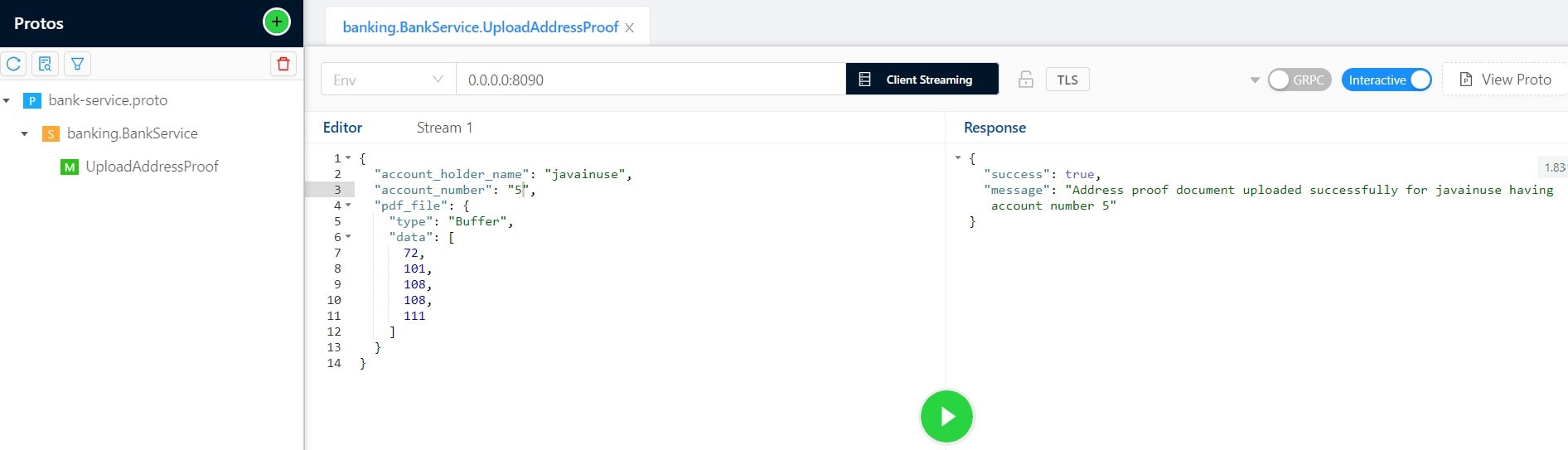Image resolution: width=1568 pixels, height=450 pixels.
Task: Open the Env dropdown
Action: click(388, 80)
